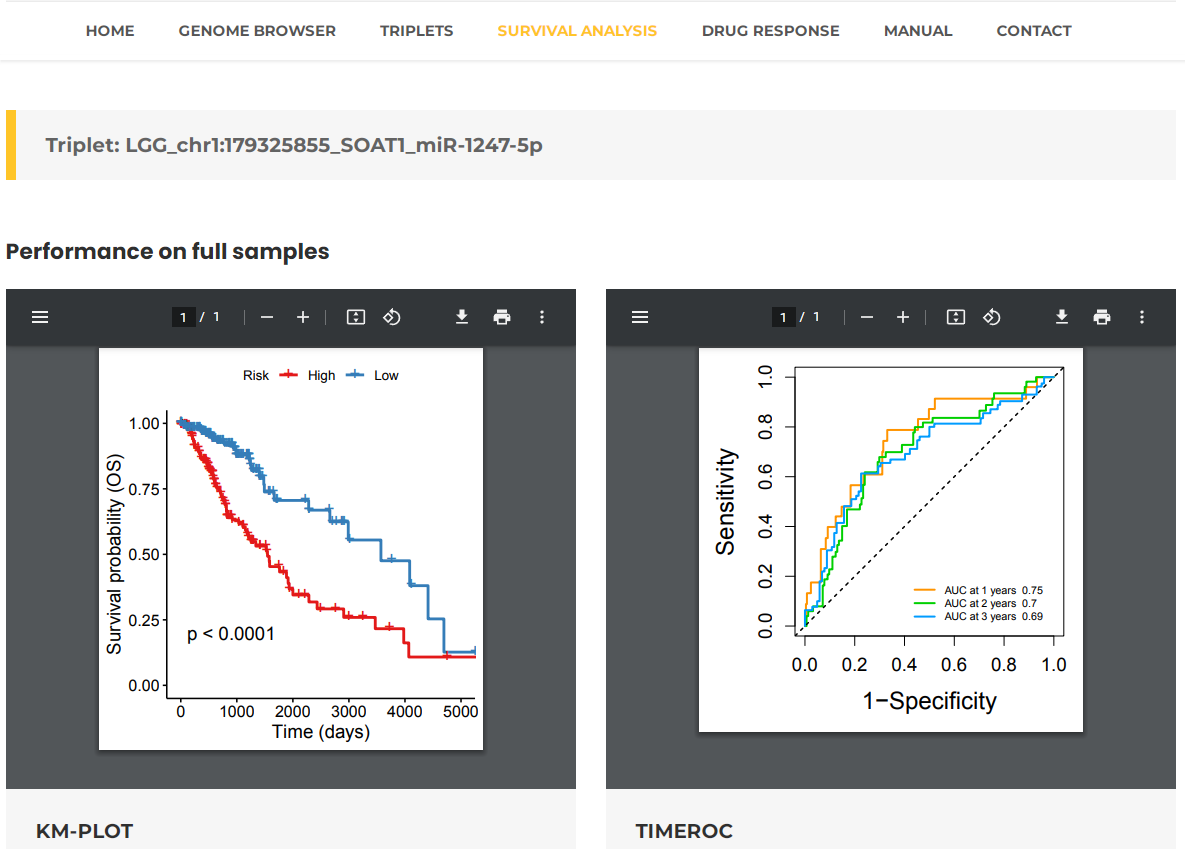Click the KM-plot survival curve image

(x=291, y=549)
